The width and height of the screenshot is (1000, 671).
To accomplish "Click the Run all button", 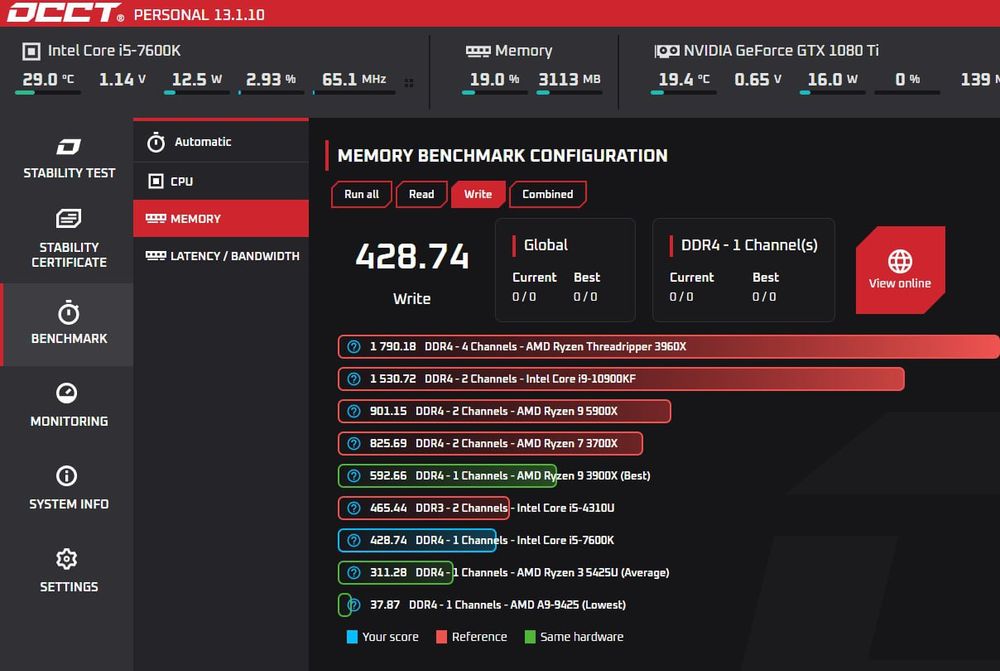I will coord(362,194).
